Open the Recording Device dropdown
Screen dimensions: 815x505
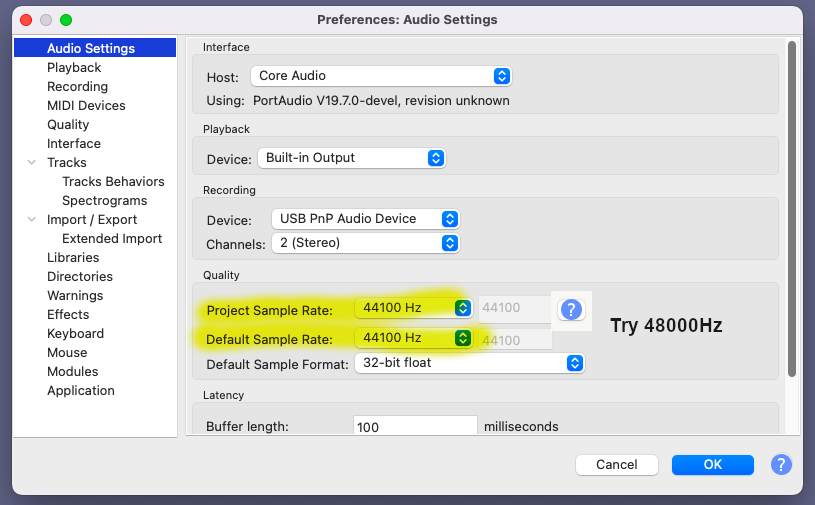click(364, 219)
